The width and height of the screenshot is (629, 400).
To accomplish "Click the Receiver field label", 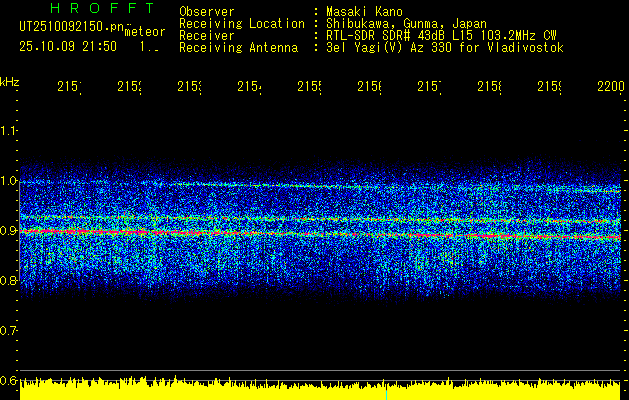I will (207, 36).
